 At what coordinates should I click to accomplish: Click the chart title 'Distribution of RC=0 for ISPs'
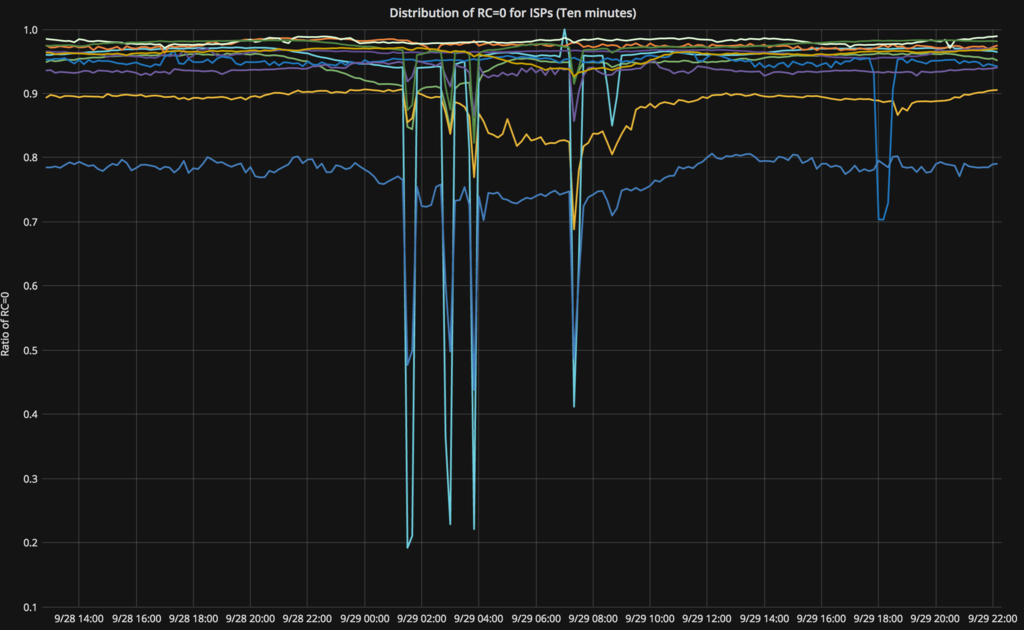point(512,12)
